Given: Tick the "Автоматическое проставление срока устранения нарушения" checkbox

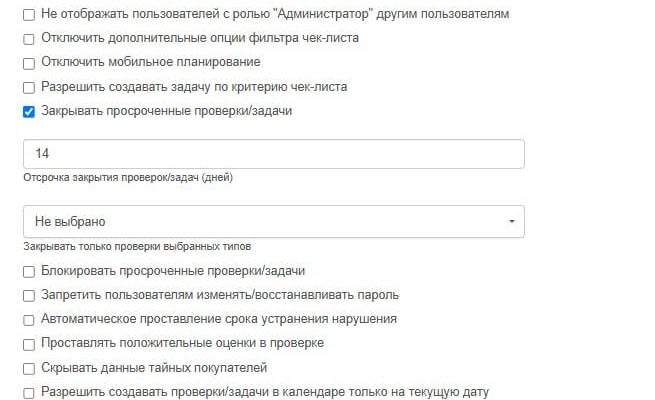Looking at the screenshot, I should coord(29,319).
